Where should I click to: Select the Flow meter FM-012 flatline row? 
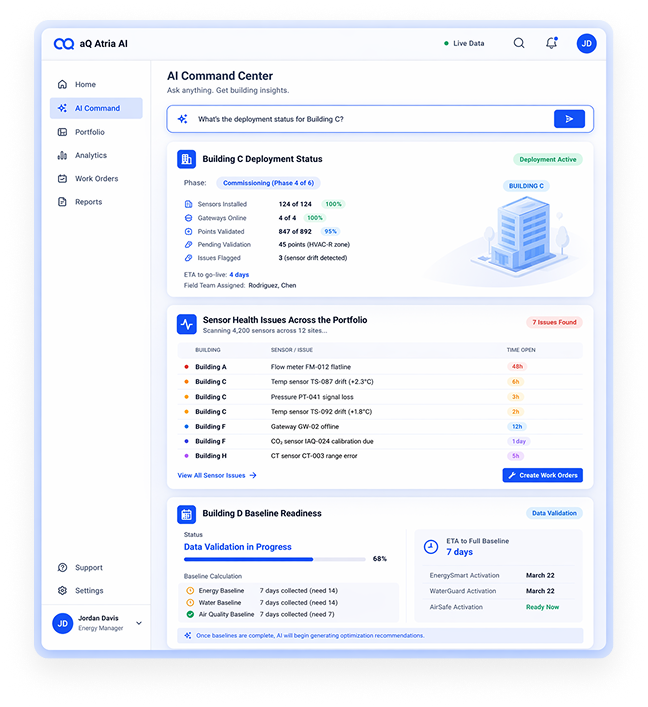tap(380, 367)
